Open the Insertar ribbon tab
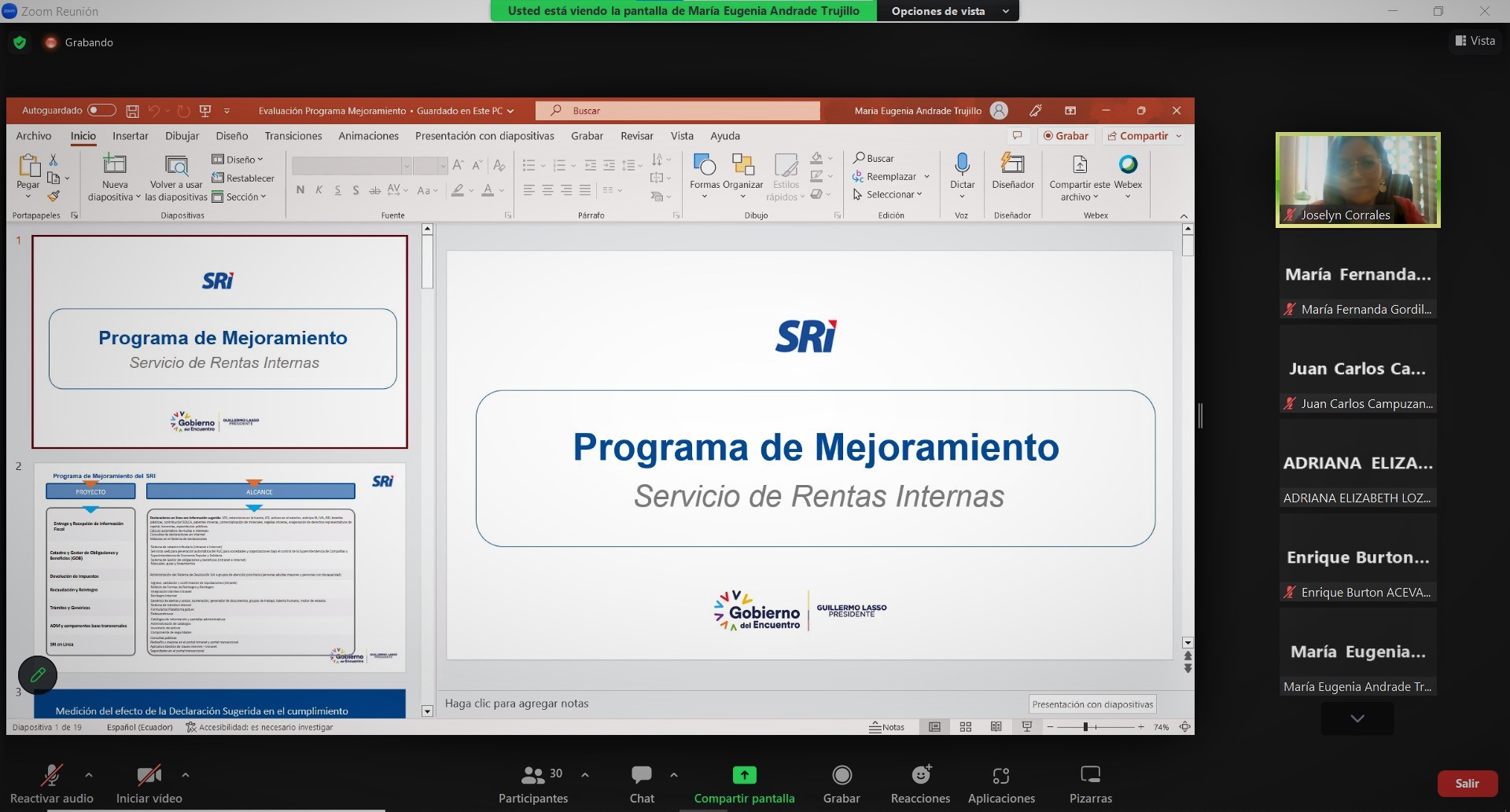1510x812 pixels. click(x=131, y=136)
